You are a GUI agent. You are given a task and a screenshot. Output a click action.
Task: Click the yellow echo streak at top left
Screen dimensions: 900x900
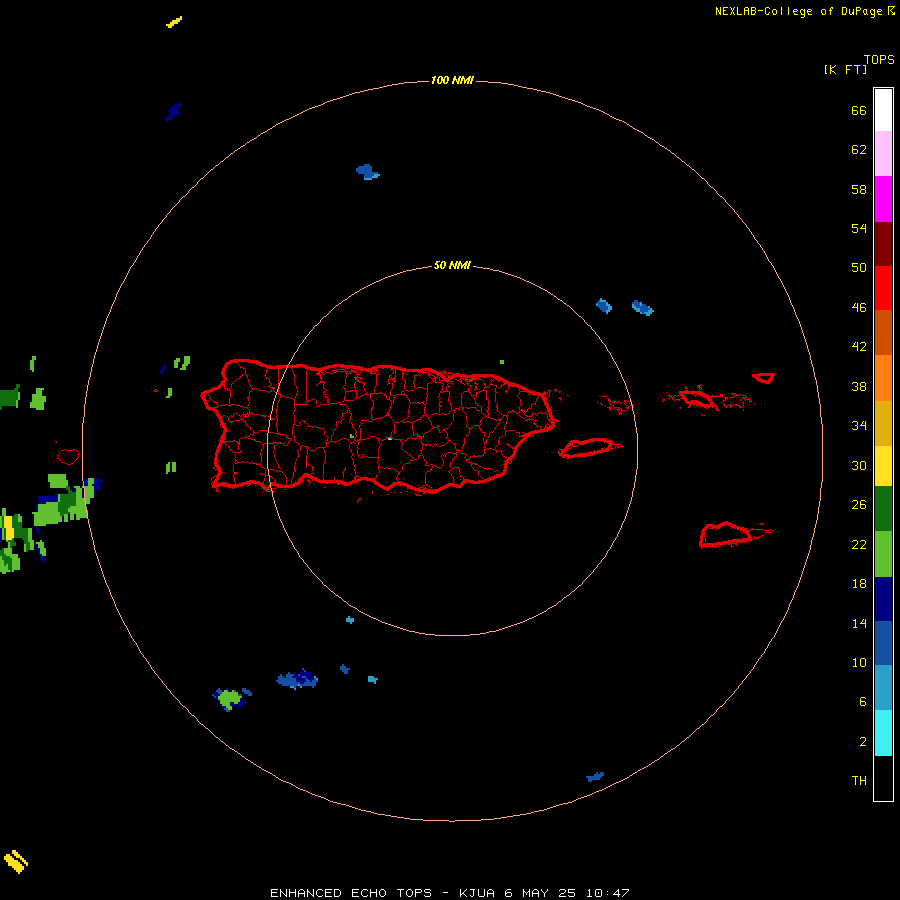pyautogui.click(x=174, y=22)
